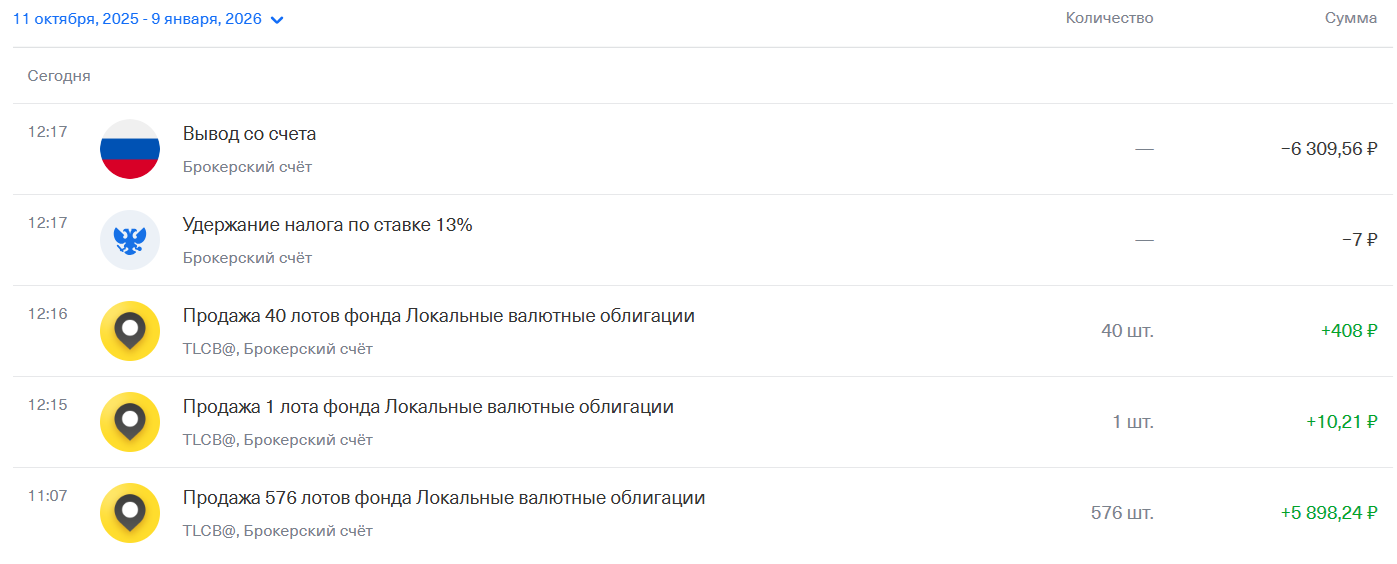Screen dimensions: 1397x564
Task: Click fund icon of 40-lot sale
Action: click(130, 331)
